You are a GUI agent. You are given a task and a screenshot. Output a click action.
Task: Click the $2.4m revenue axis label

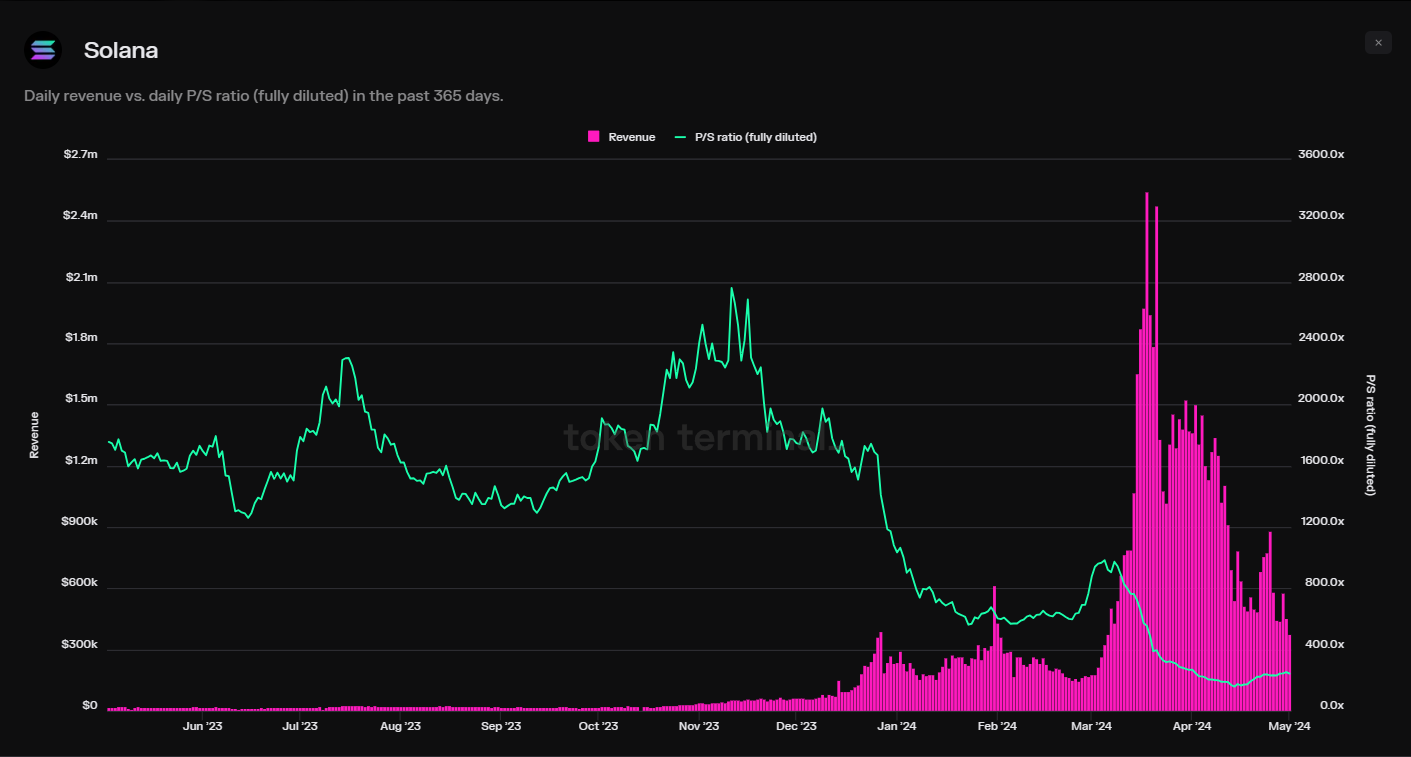point(81,215)
